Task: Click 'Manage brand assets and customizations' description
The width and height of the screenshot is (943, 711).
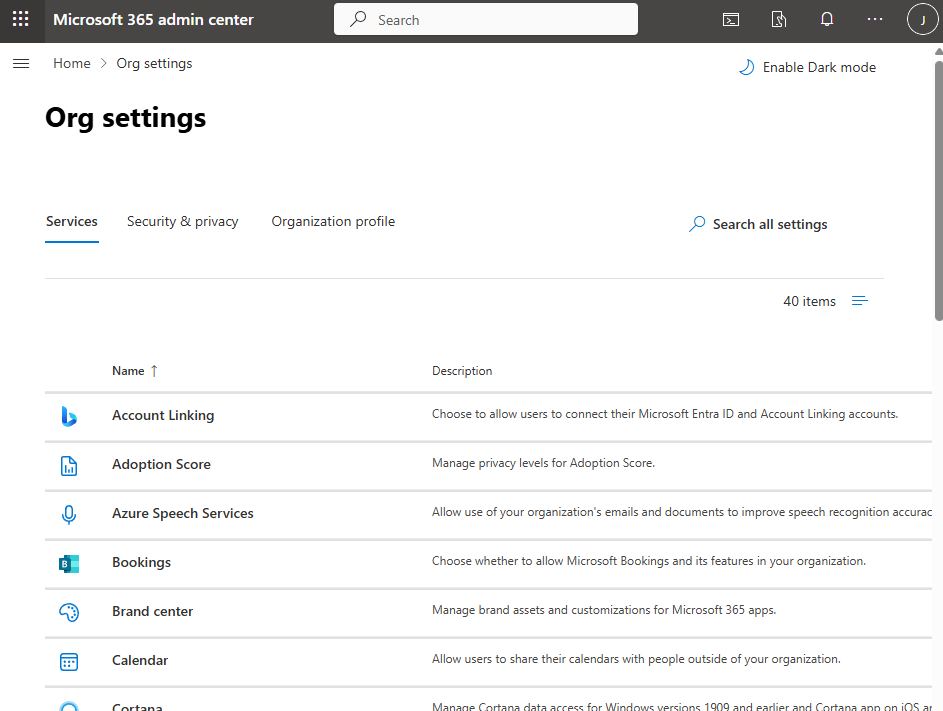Action: (604, 610)
